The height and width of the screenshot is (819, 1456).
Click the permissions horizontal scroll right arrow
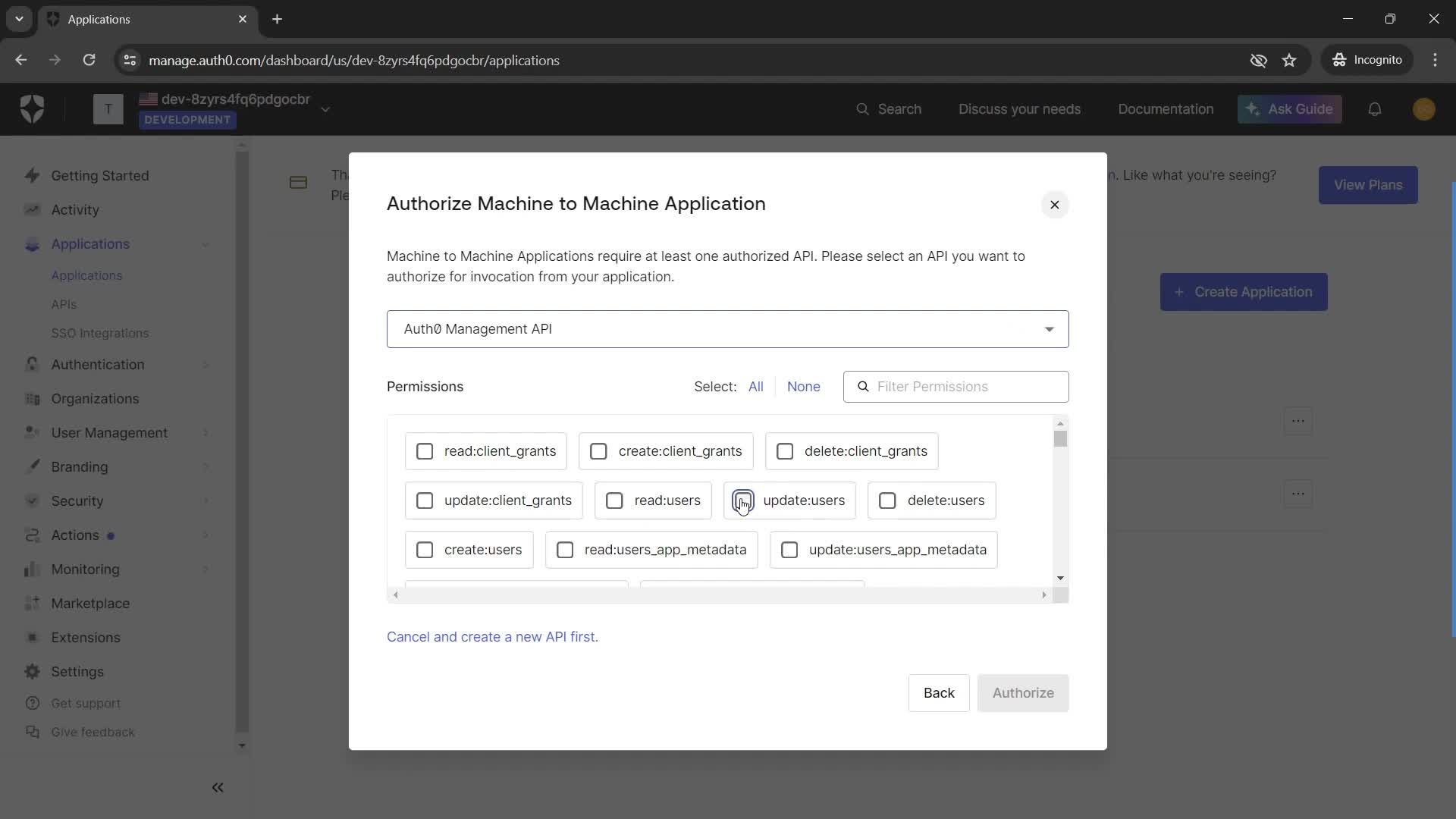coord(1044,595)
